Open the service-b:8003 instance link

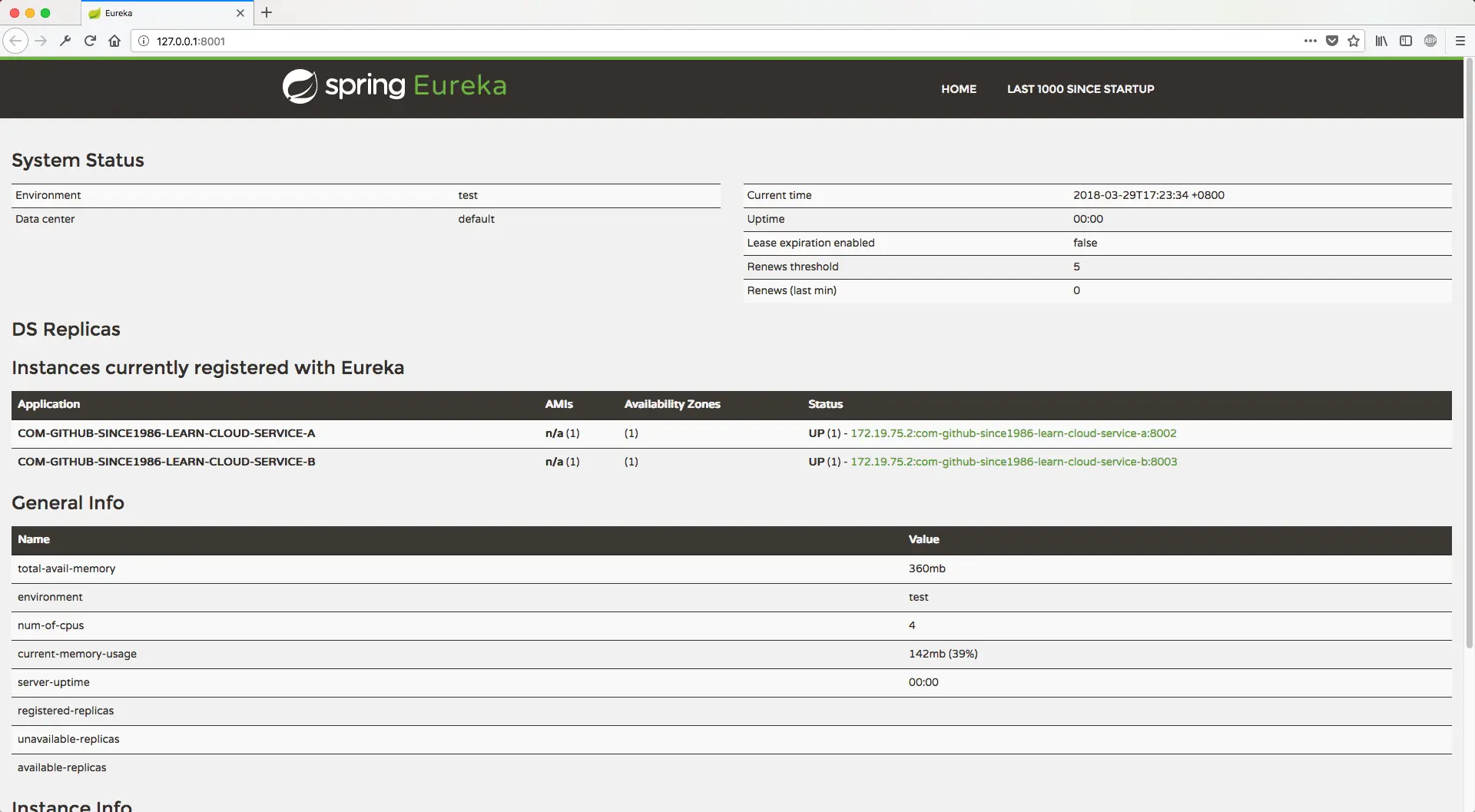tap(1013, 462)
